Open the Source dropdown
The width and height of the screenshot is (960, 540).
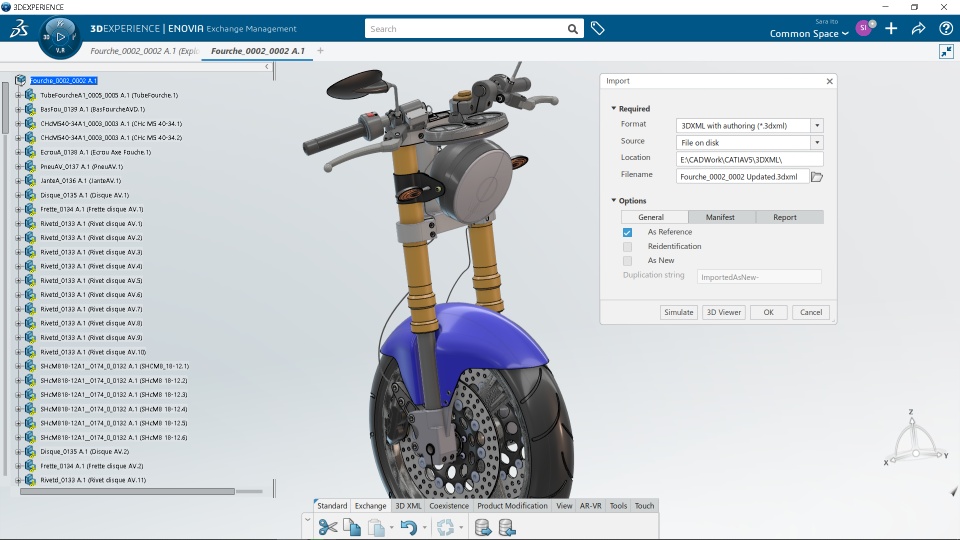(817, 143)
